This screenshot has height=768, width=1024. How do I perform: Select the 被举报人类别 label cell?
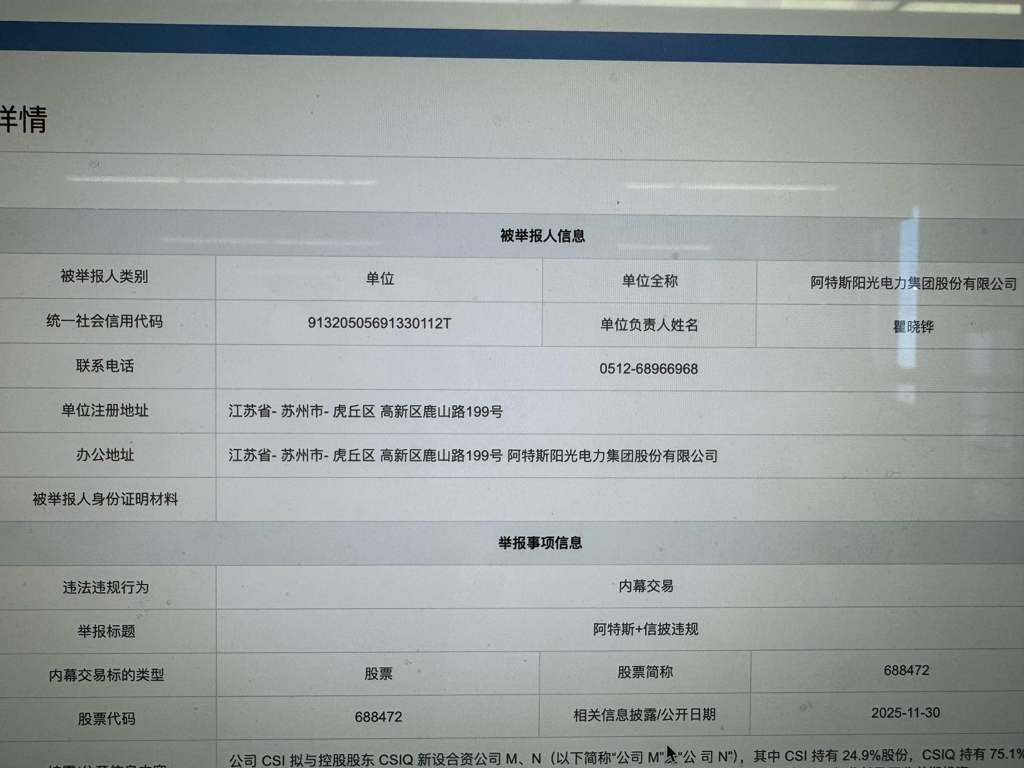(104, 276)
